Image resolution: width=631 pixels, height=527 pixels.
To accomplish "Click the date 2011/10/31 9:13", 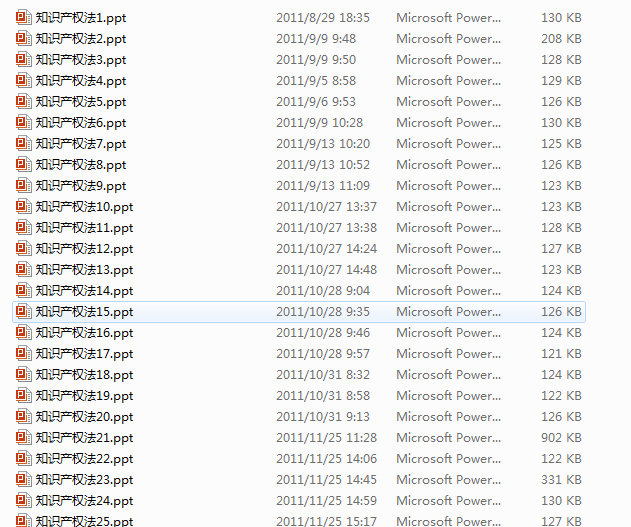I will click(323, 416).
